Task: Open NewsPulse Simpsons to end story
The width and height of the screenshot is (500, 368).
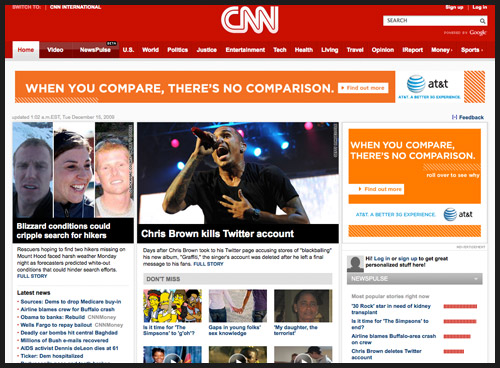Action: (390, 324)
